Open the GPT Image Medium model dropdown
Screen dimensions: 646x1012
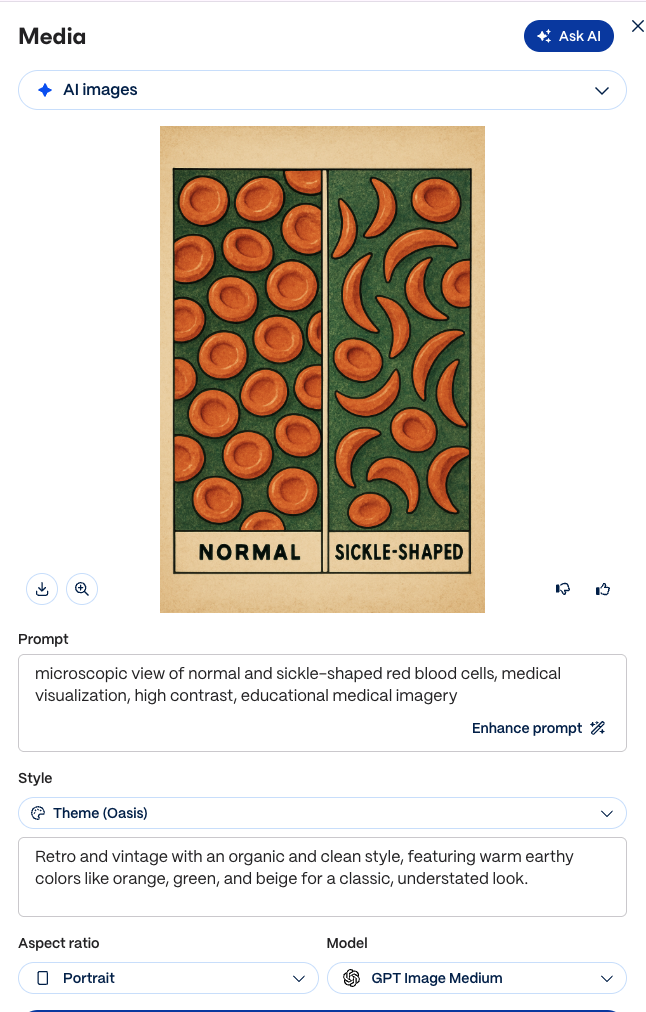point(477,978)
